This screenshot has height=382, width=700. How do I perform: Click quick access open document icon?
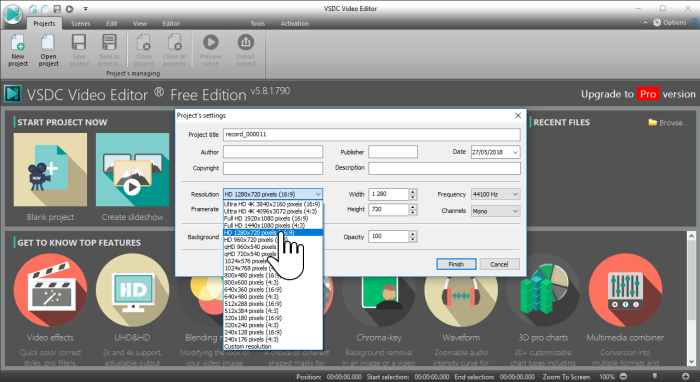[45, 8]
